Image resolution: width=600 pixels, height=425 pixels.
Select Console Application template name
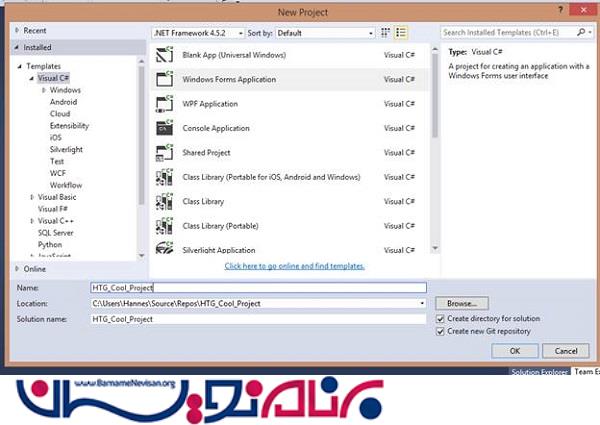pyautogui.click(x=216, y=128)
